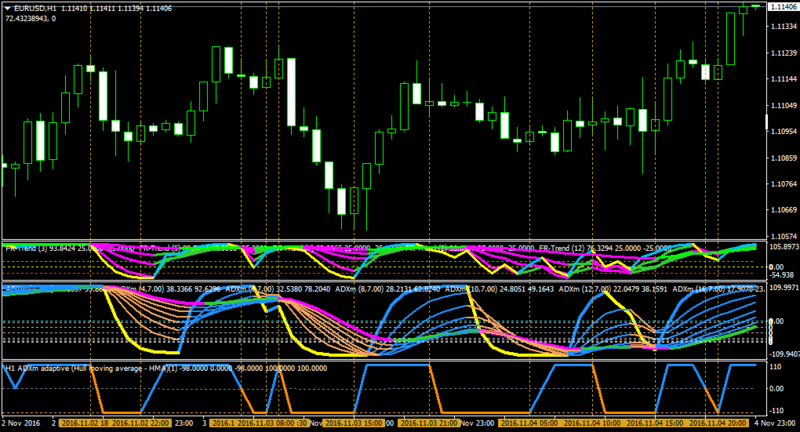Click the 1.11239 level on price scale
Screen dimensions: 800x432
coord(783,53)
